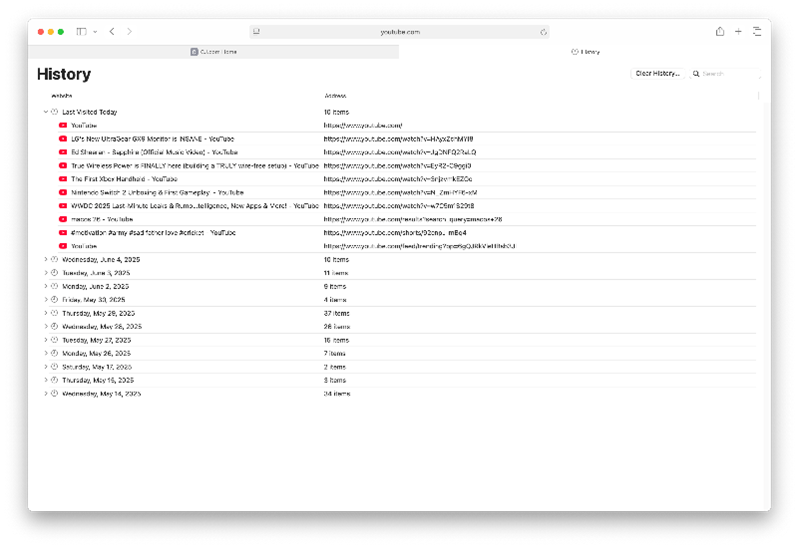Viewport: 799px width, 548px height.
Task: Expand Thursday, May 29, 2025 chevron
Action: point(46,313)
